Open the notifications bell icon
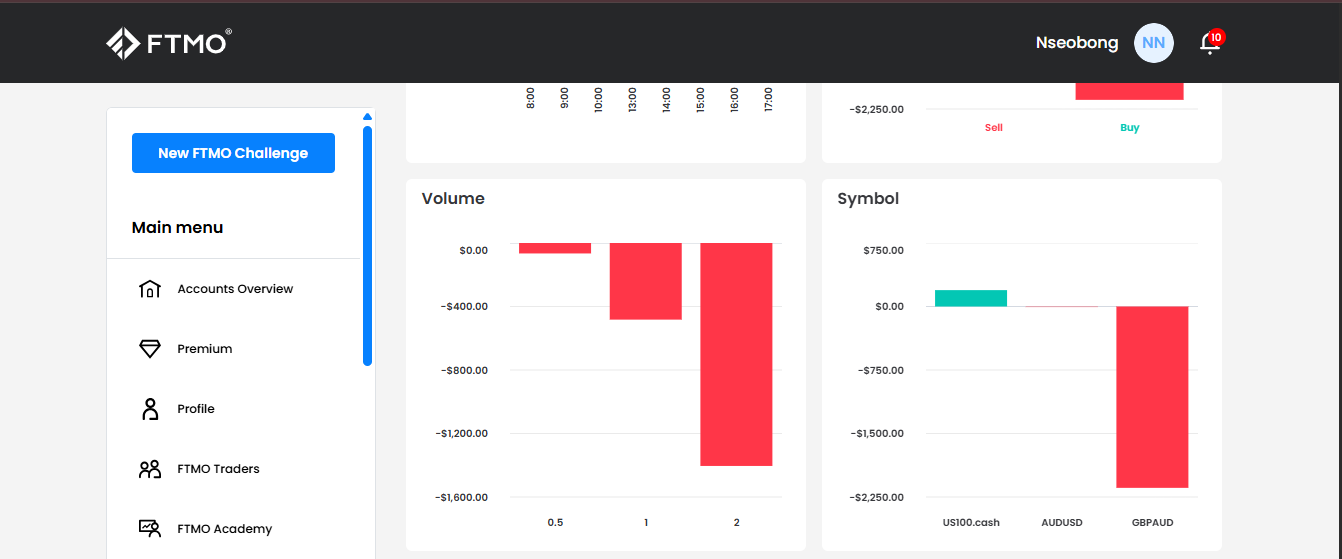This screenshot has width=1342, height=559. [1209, 43]
